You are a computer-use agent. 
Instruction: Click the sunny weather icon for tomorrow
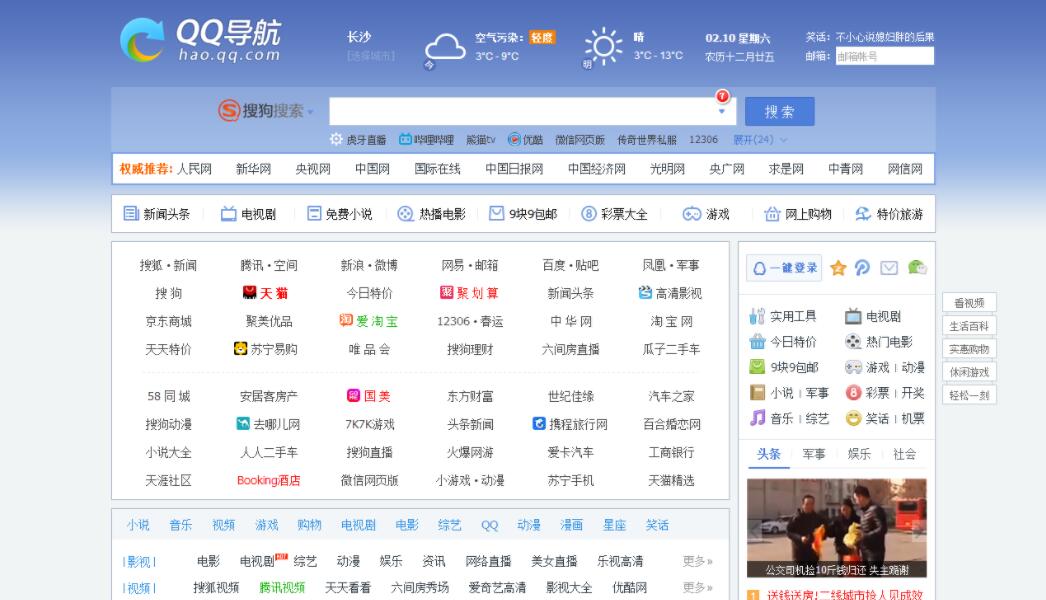[603, 46]
